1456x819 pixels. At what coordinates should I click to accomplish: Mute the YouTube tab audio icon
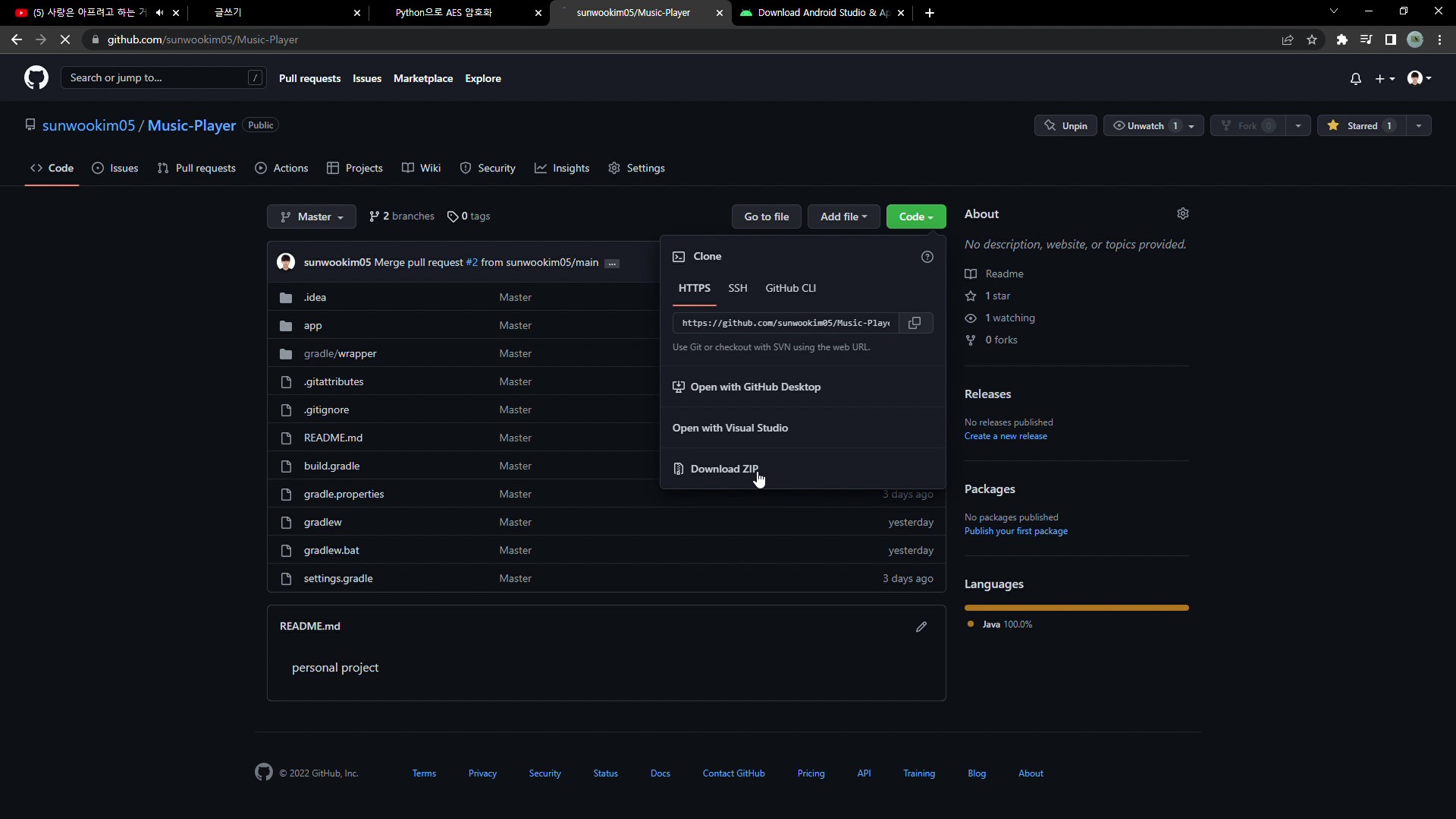(x=159, y=13)
